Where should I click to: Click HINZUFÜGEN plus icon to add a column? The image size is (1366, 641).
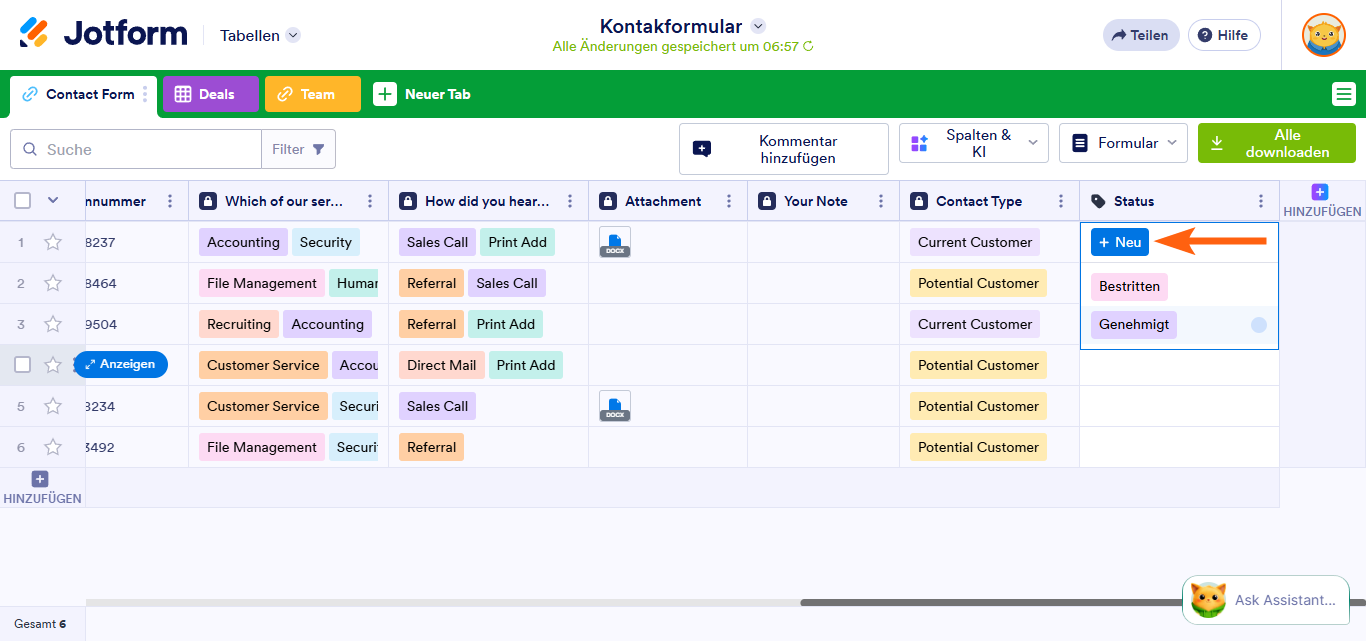(x=1320, y=191)
